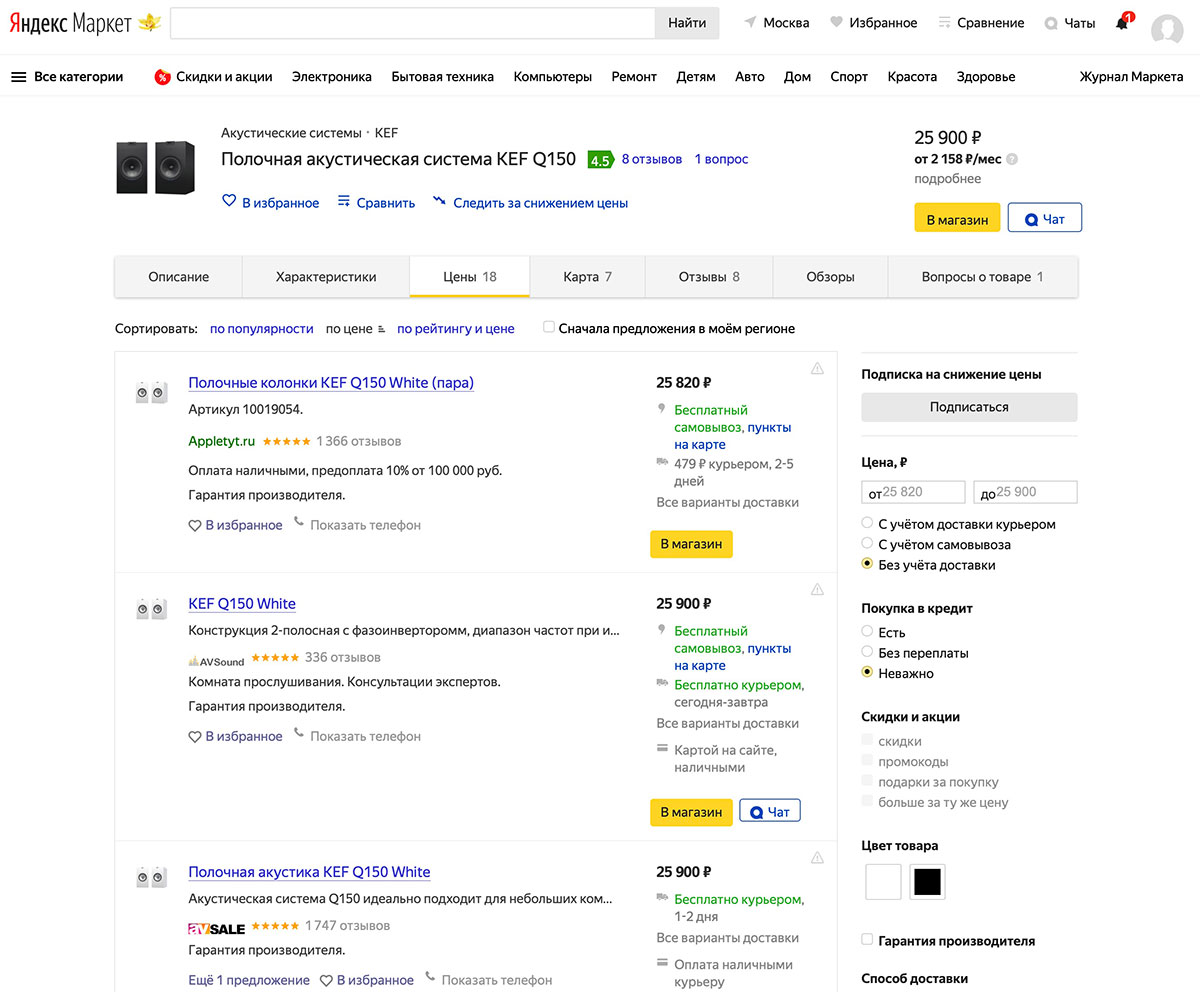This screenshot has height=992, width=1200.
Task: Tick the Гарантия производителя filter checkbox
Action: 867,940
